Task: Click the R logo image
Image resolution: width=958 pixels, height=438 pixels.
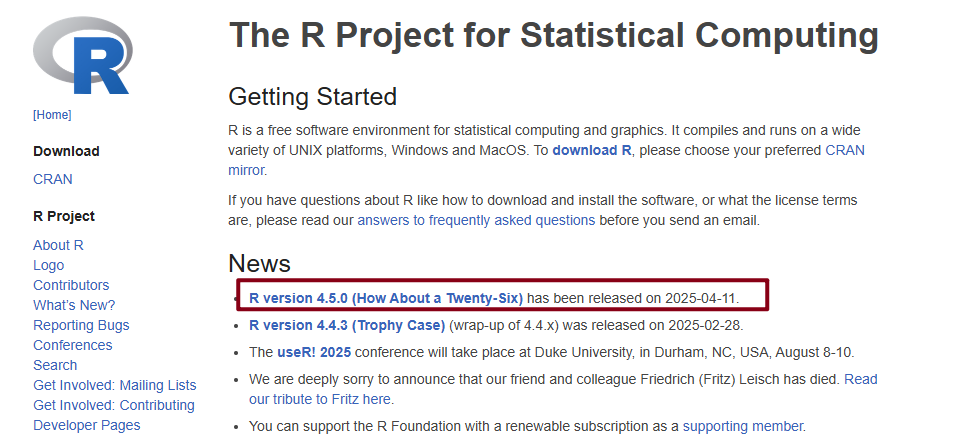Action: point(83,56)
